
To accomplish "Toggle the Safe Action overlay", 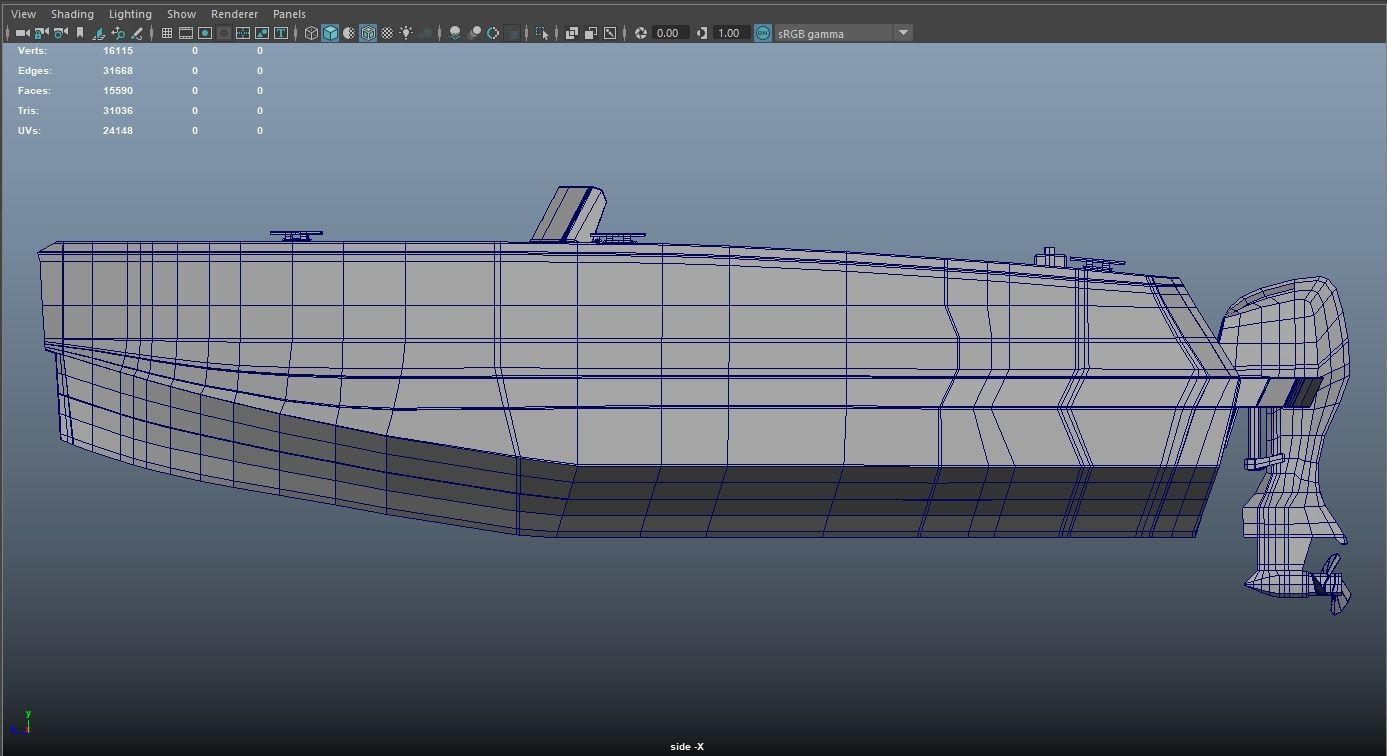I will pos(262,33).
